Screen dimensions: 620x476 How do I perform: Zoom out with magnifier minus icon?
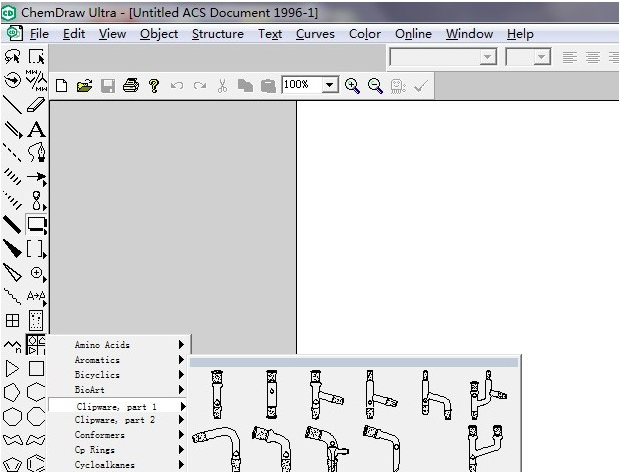(x=375, y=85)
